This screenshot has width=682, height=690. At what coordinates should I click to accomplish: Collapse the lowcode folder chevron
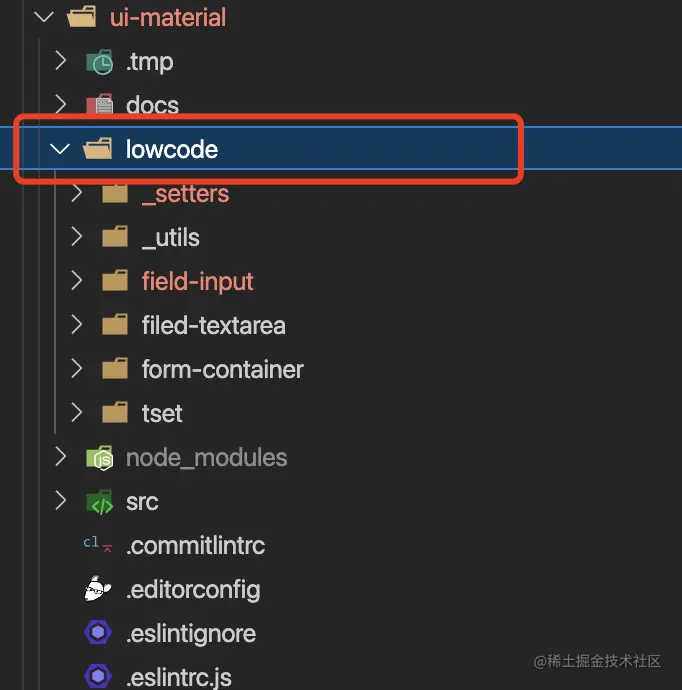coord(60,150)
